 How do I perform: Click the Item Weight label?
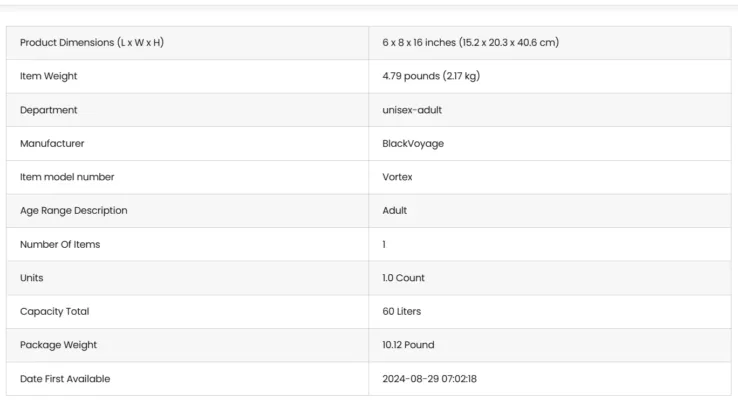pyautogui.click(x=49, y=76)
